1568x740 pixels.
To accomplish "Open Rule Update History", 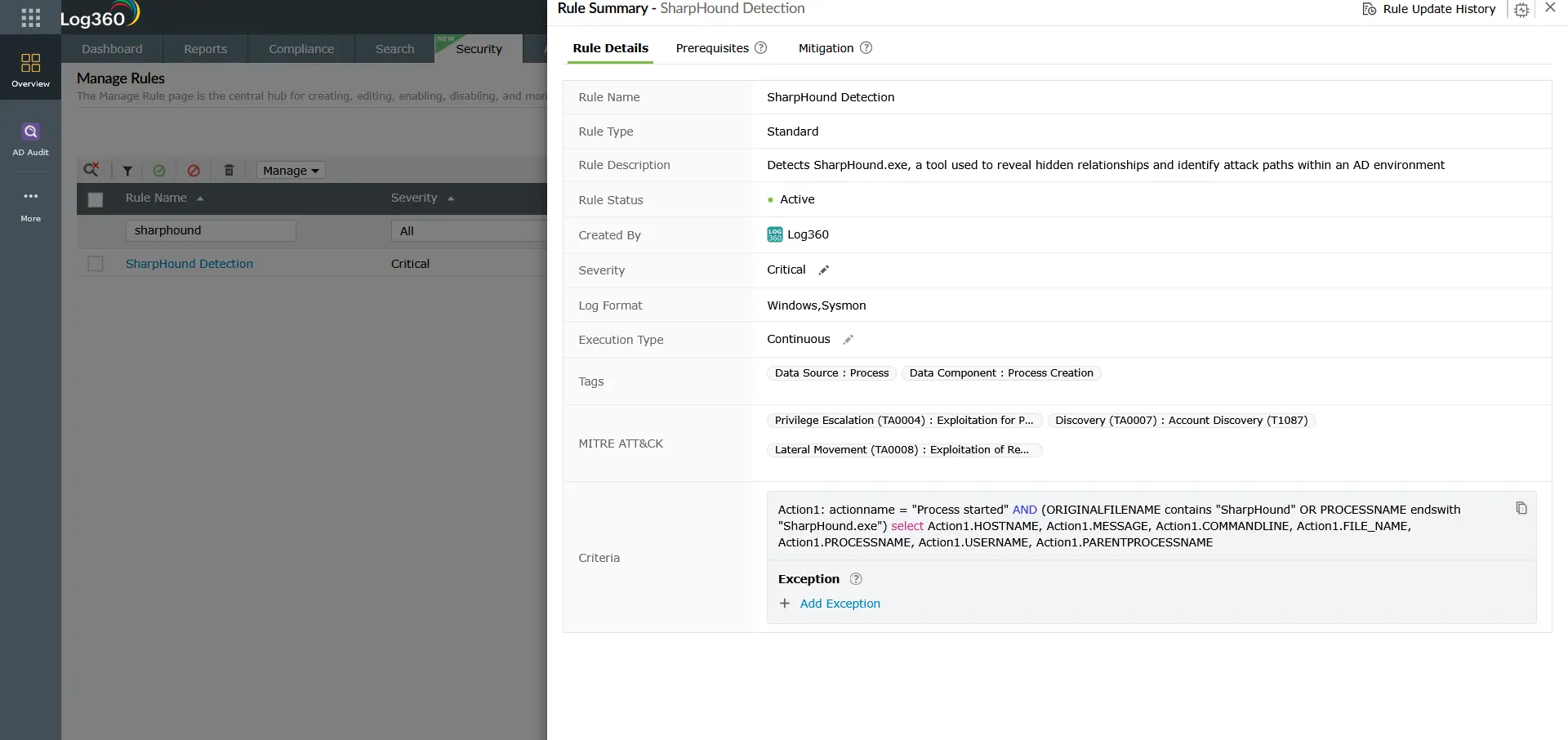I will pos(1429,9).
